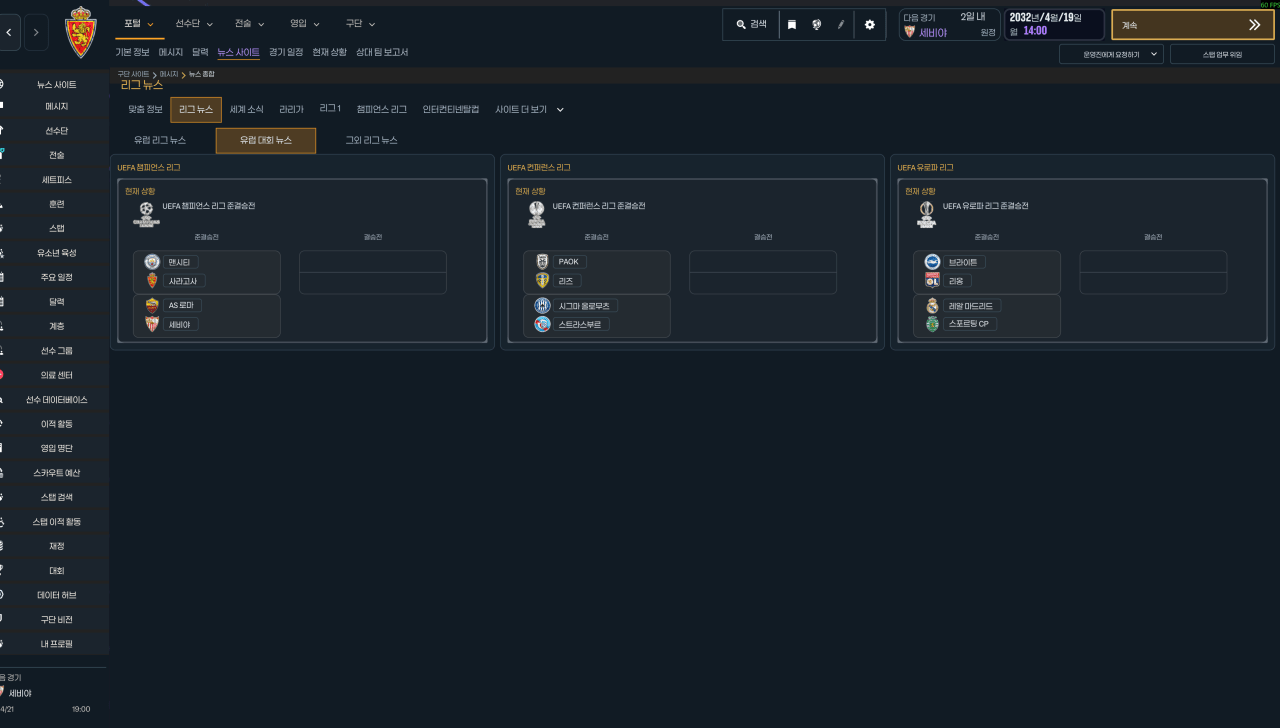Image resolution: width=1280 pixels, height=728 pixels.
Task: Switch to the 유럽 리그 뉴스 tab
Action: point(160,140)
